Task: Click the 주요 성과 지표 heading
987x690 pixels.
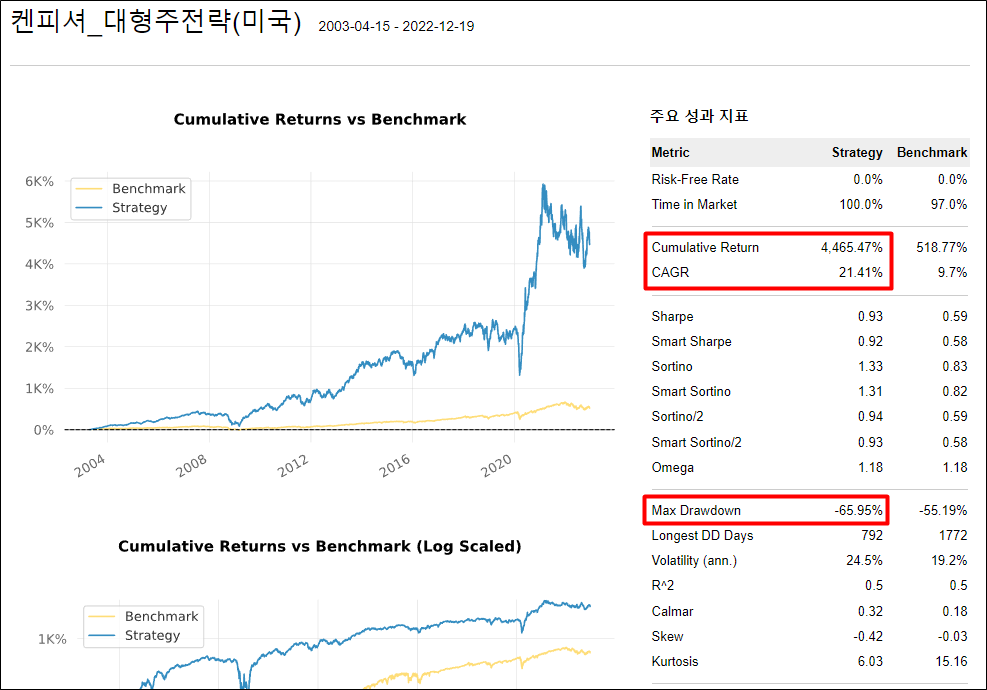Action: tap(699, 116)
